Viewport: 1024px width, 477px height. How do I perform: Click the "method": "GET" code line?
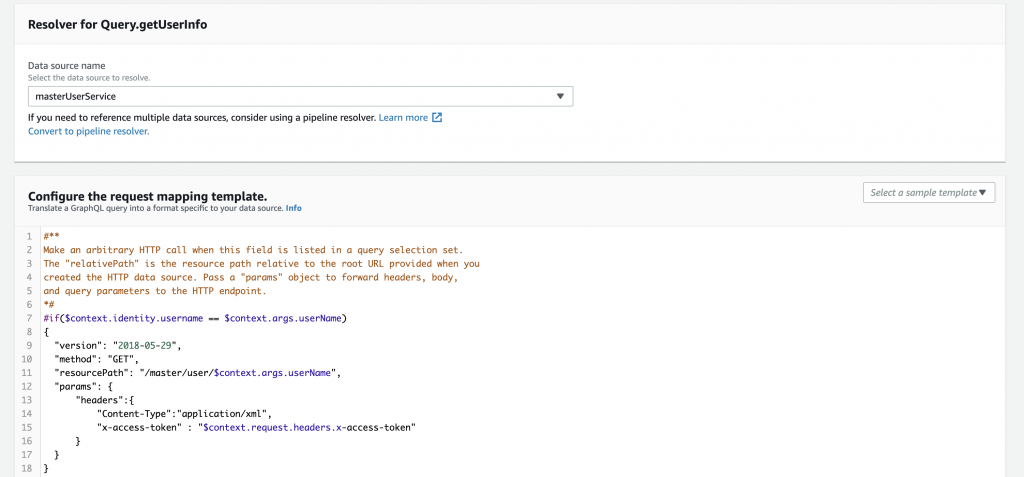[x=97, y=359]
